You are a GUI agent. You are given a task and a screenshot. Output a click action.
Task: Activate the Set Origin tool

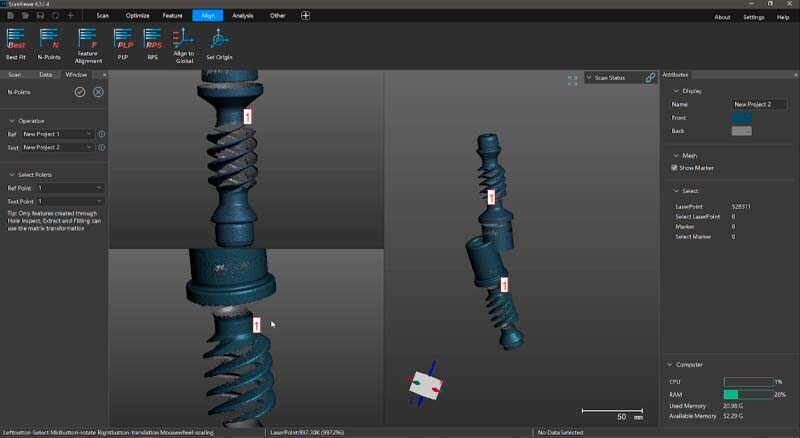[x=219, y=40]
